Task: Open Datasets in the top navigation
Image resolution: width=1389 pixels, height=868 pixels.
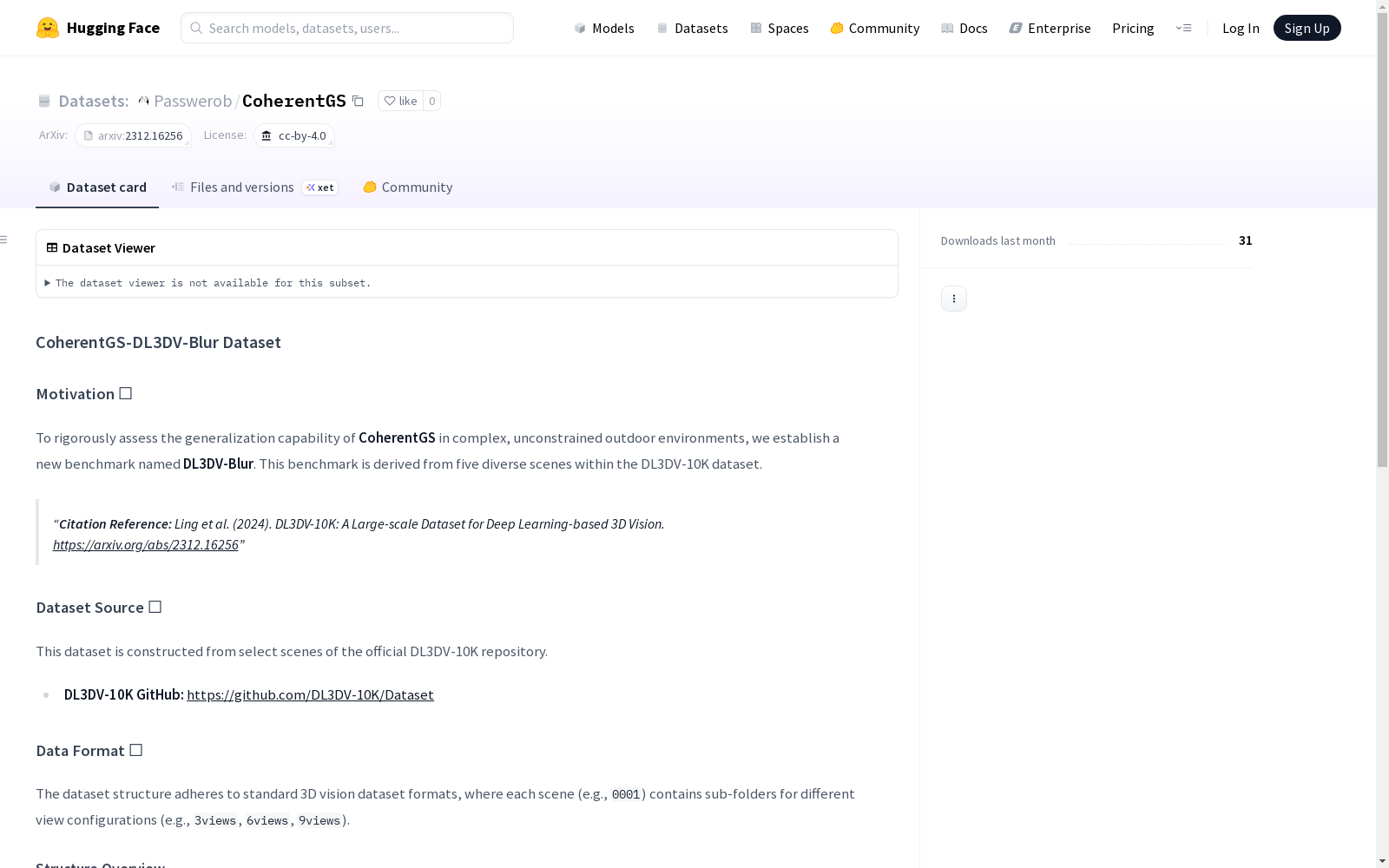Action: (x=692, y=28)
